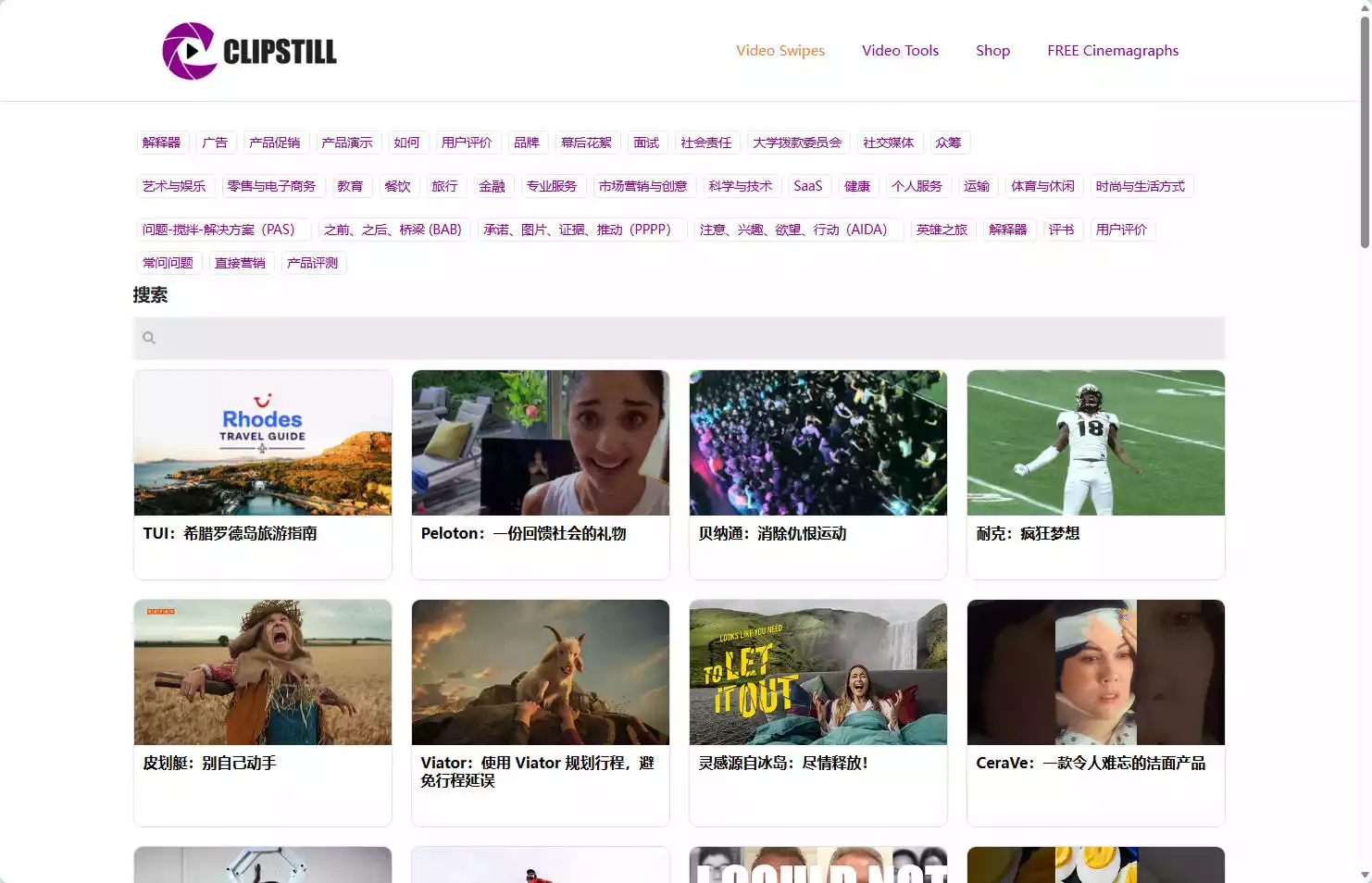The image size is (1372, 883).
Task: Open the Rhodes Travel Guide thumbnail
Action: coord(263,442)
